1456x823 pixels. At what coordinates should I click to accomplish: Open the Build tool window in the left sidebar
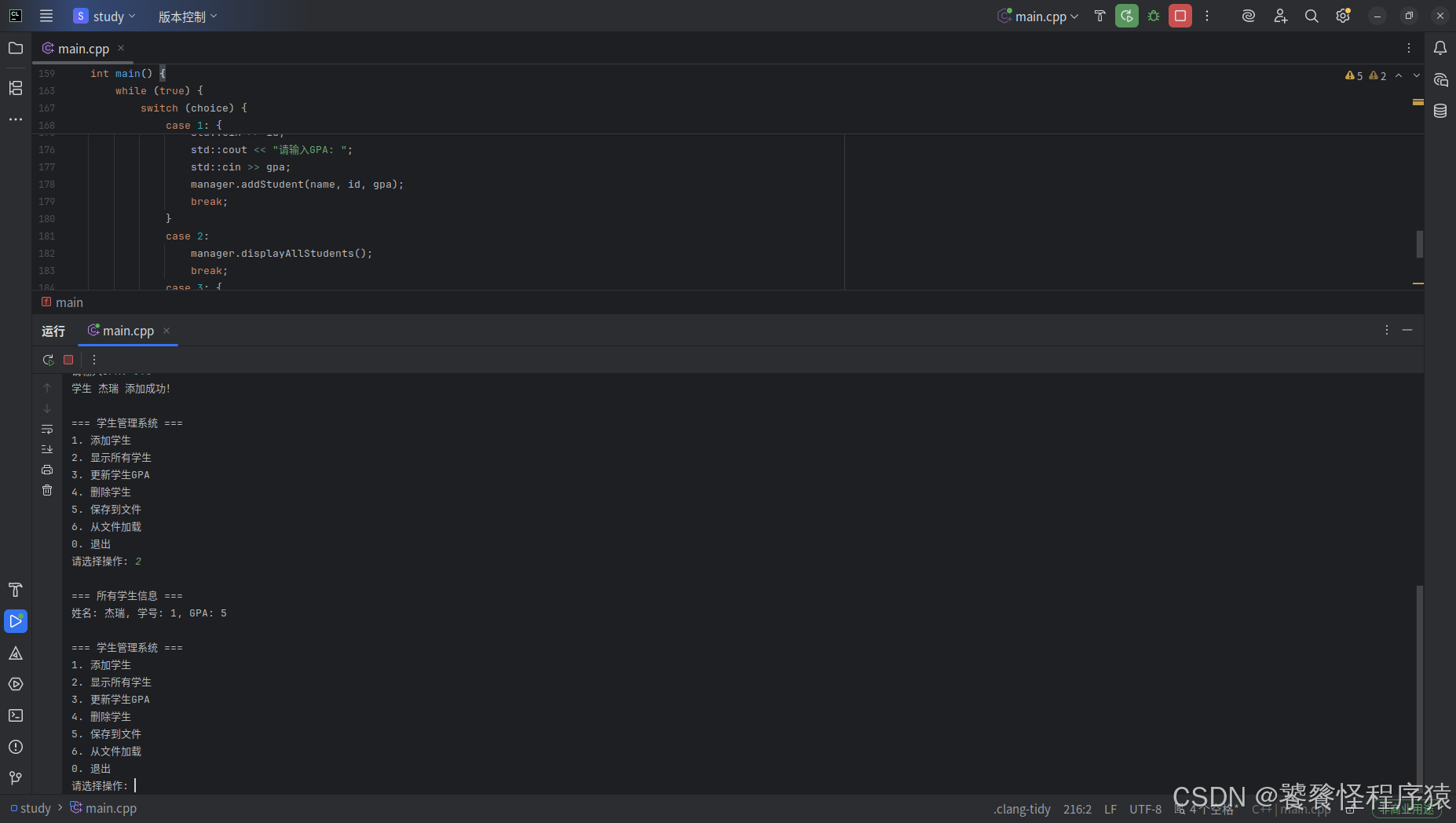pos(16,590)
